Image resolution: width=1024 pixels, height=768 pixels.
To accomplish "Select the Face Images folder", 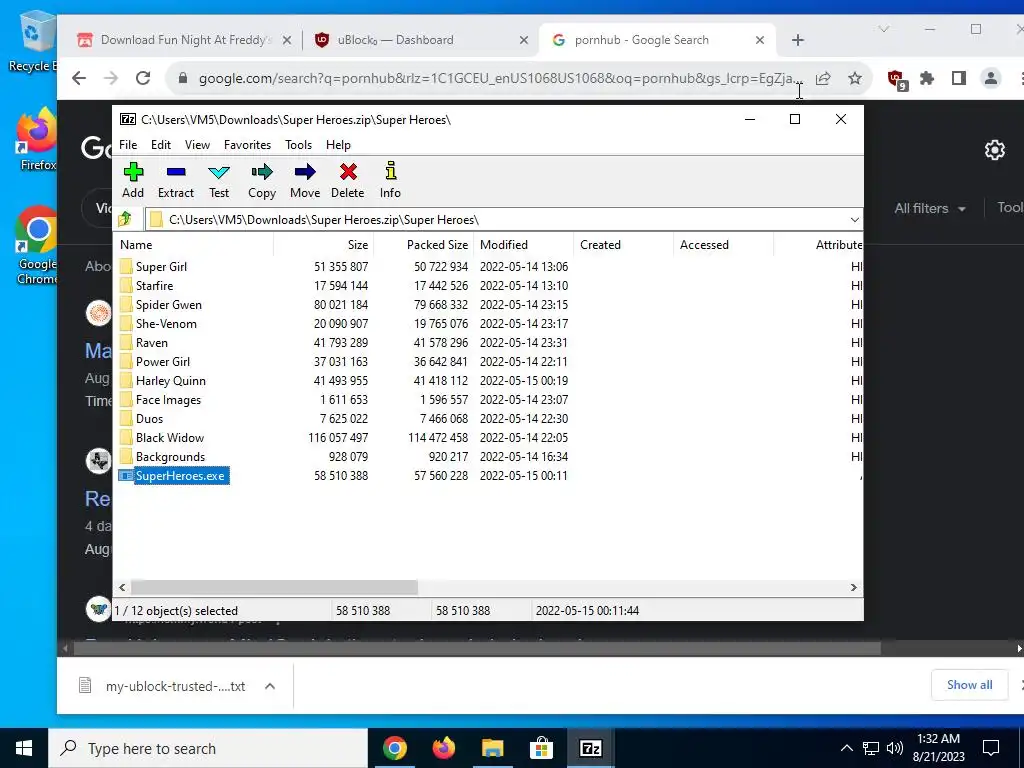I will click(168, 399).
